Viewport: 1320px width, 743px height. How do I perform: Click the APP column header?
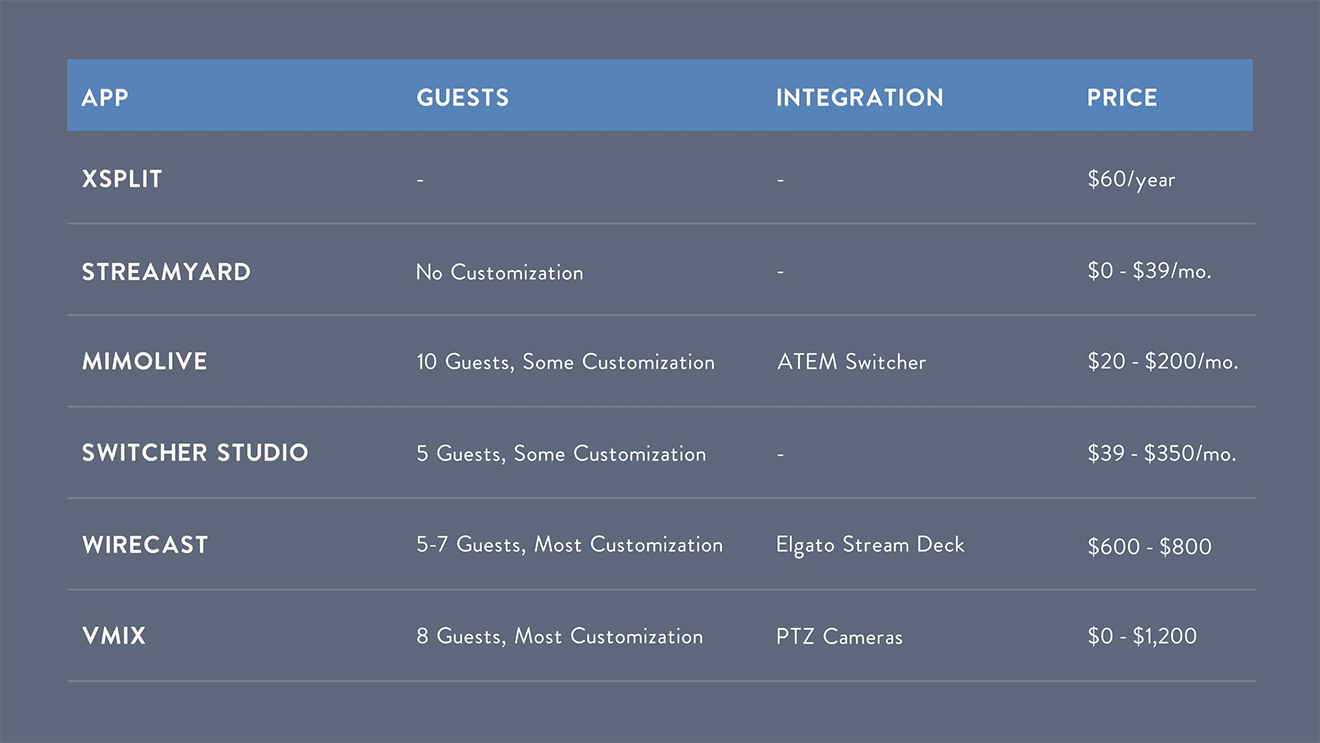[105, 97]
